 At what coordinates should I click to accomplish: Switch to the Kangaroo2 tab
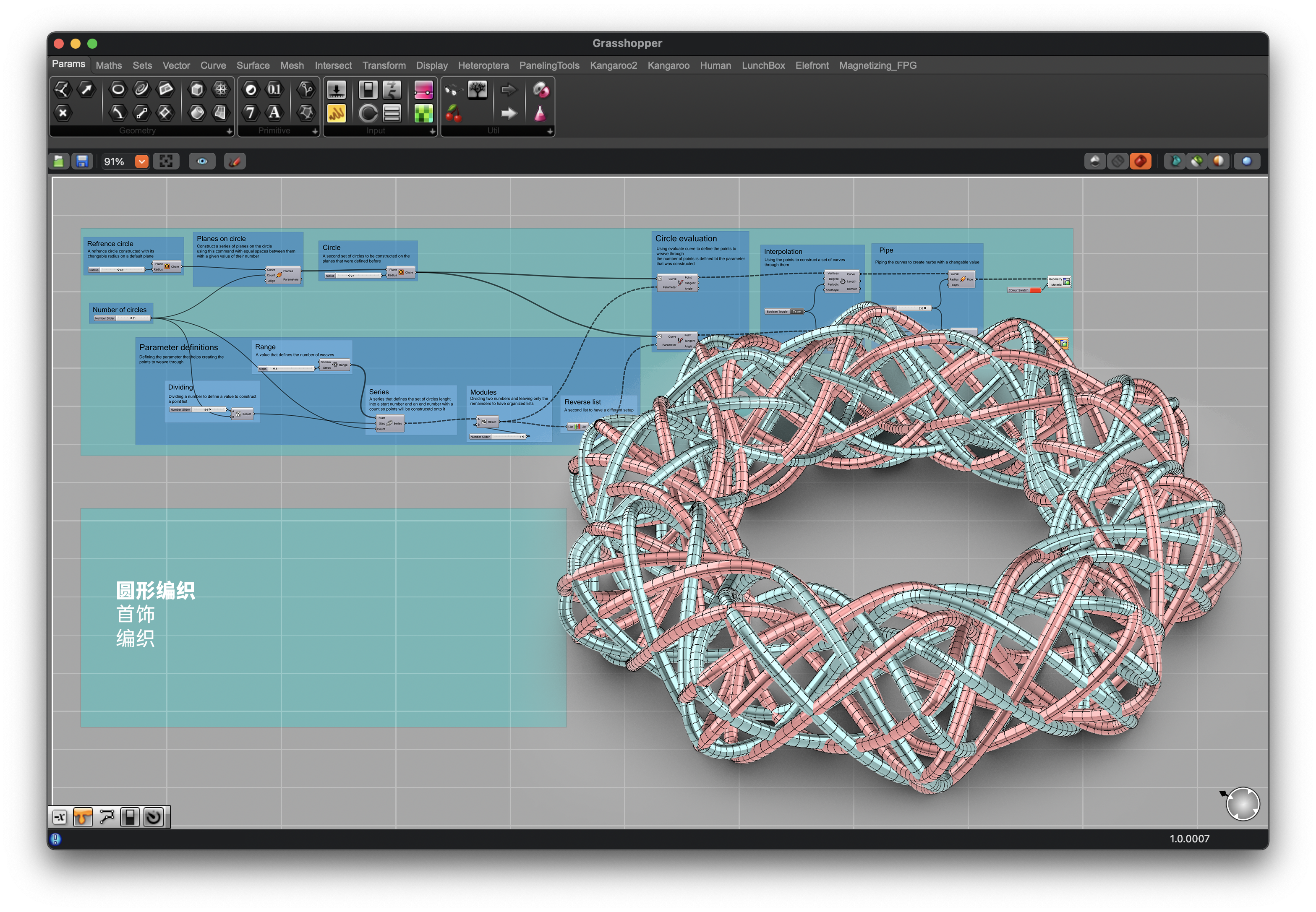point(613,66)
